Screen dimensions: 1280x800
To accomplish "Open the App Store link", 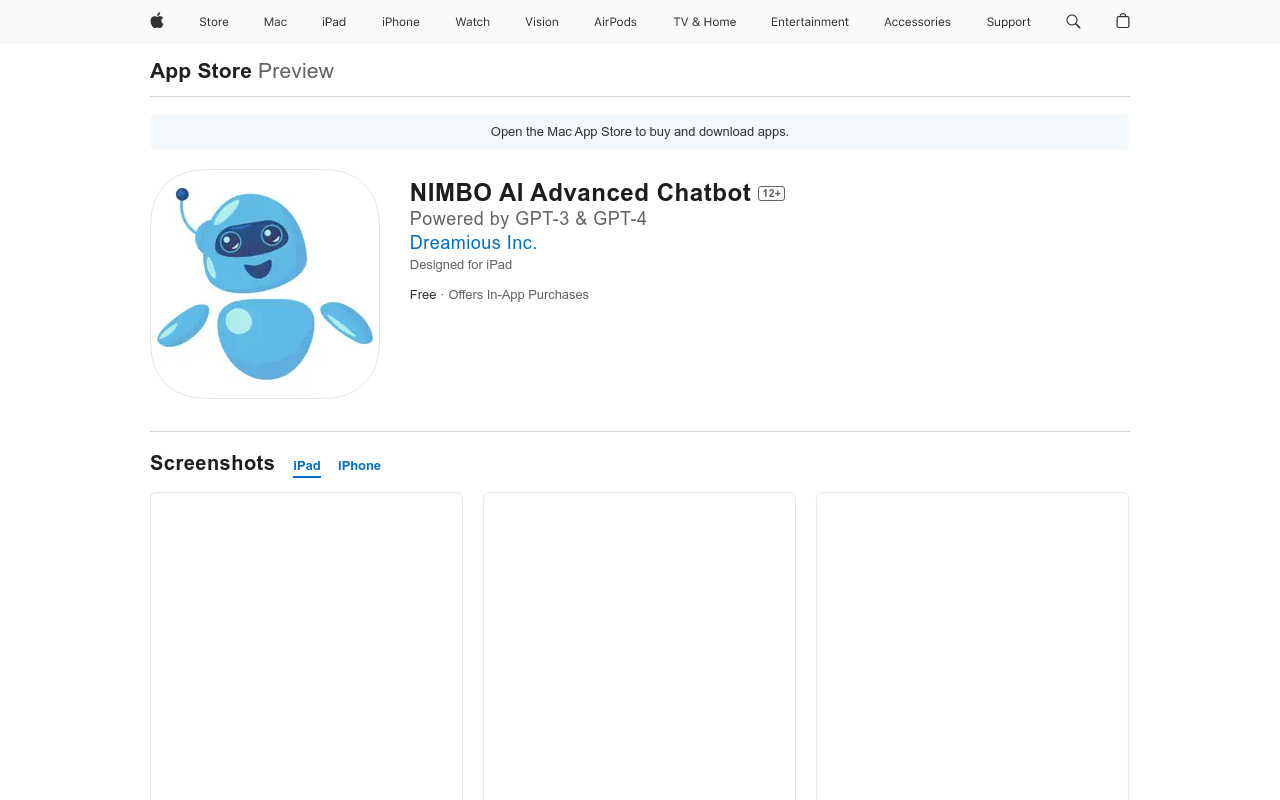I will 200,70.
